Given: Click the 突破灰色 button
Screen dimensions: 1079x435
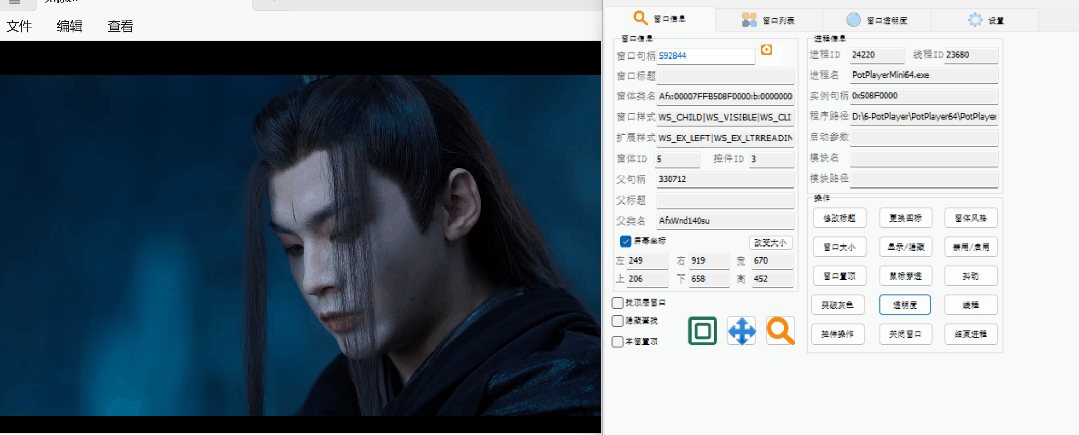Looking at the screenshot, I should [x=838, y=305].
